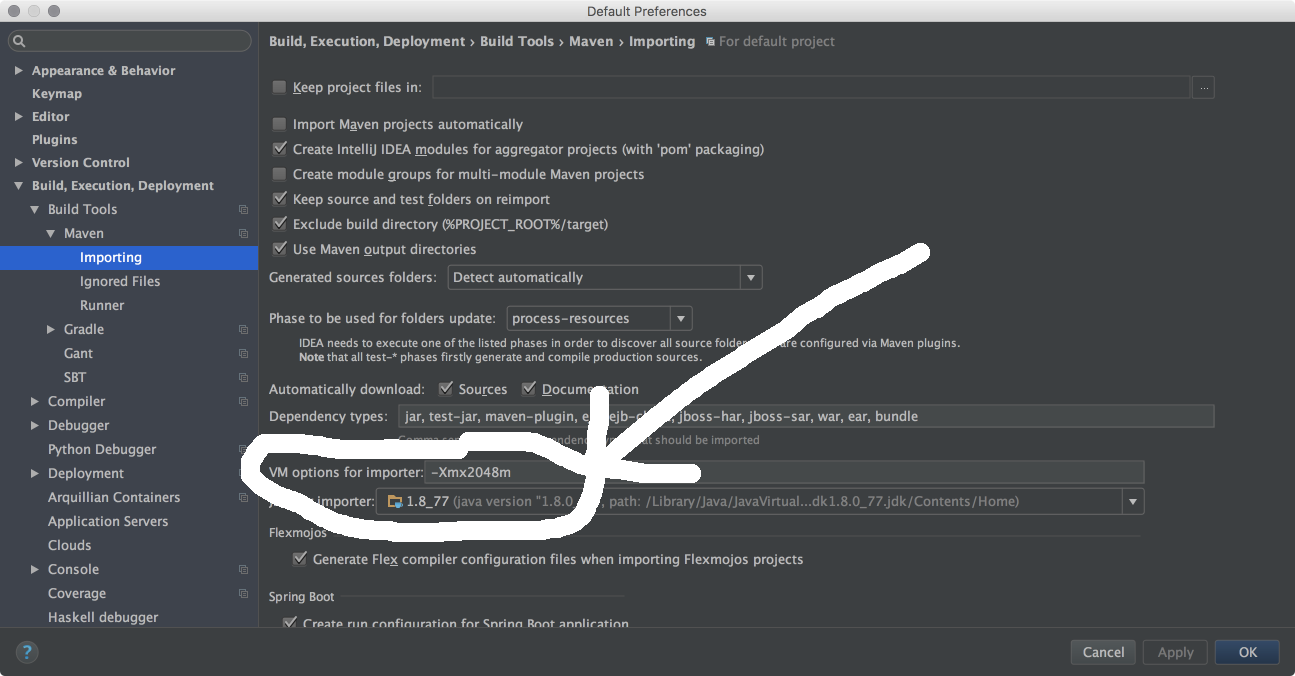Open Application Servers settings
Screen dimensions: 1295x676
[x=108, y=522]
